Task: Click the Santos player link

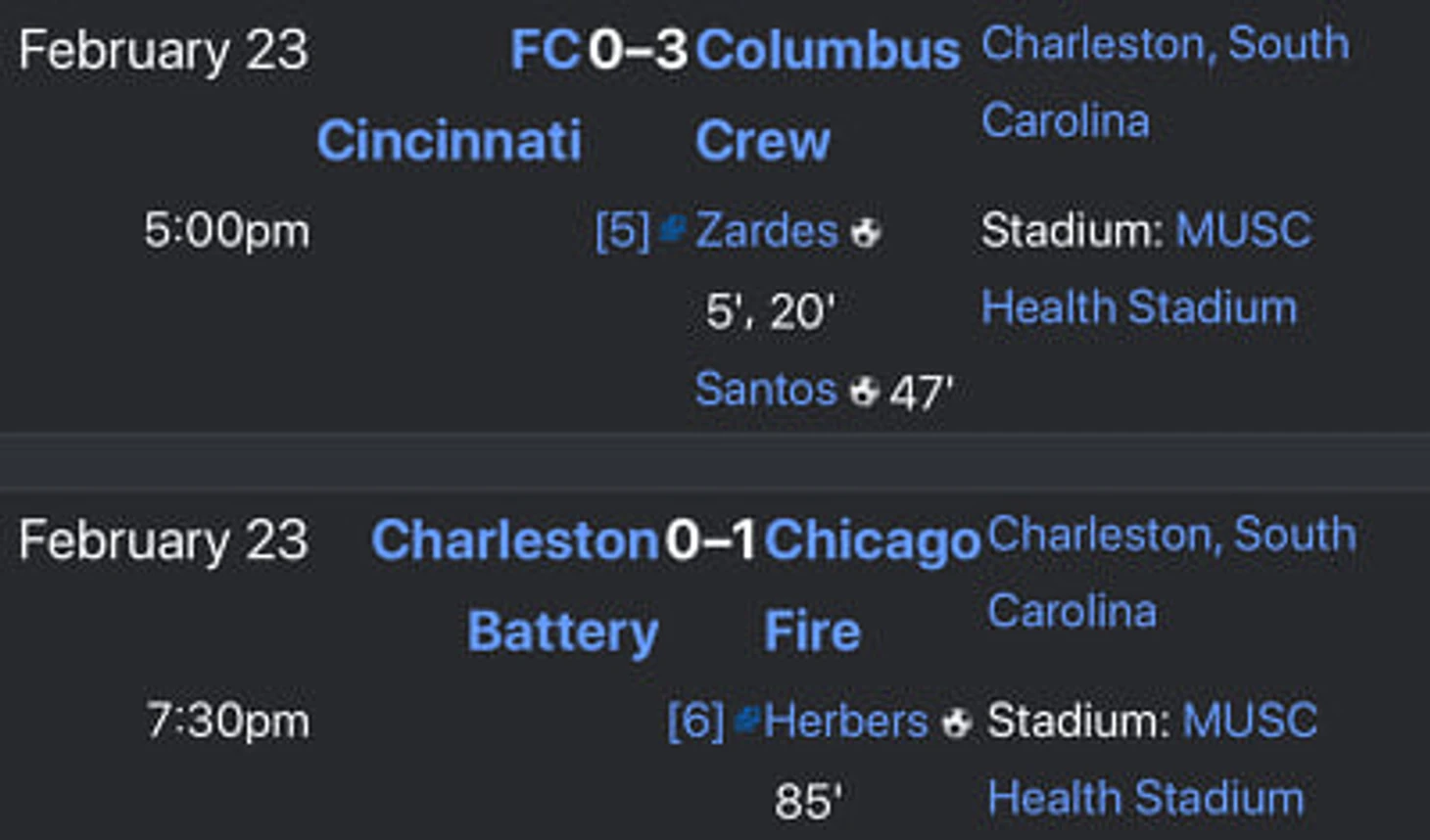Action: click(765, 390)
